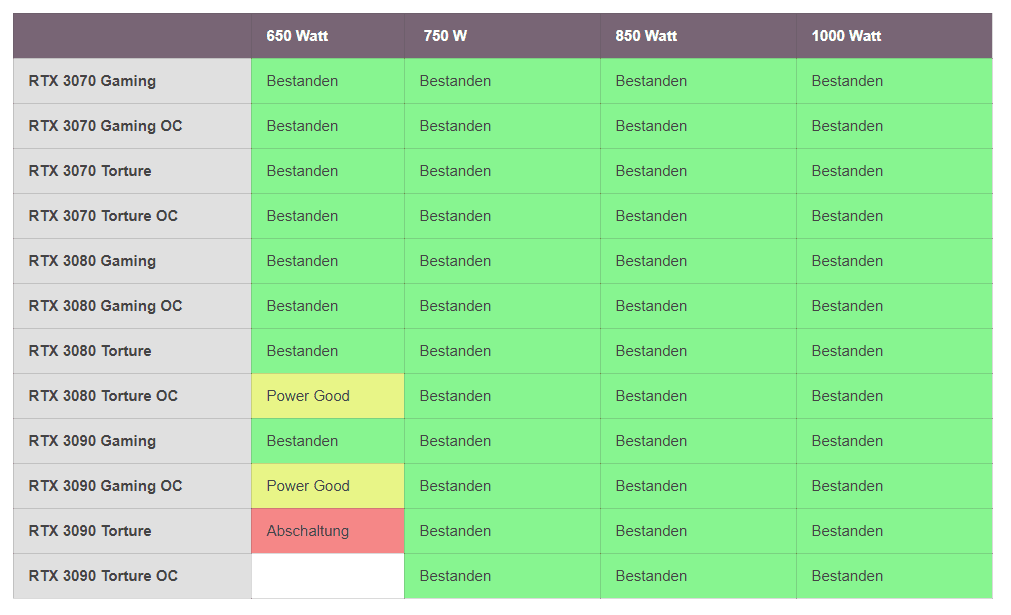Click 1000 Watt result for RTX 3070 Gaming
The width and height of the screenshot is (1011, 615).
point(847,81)
